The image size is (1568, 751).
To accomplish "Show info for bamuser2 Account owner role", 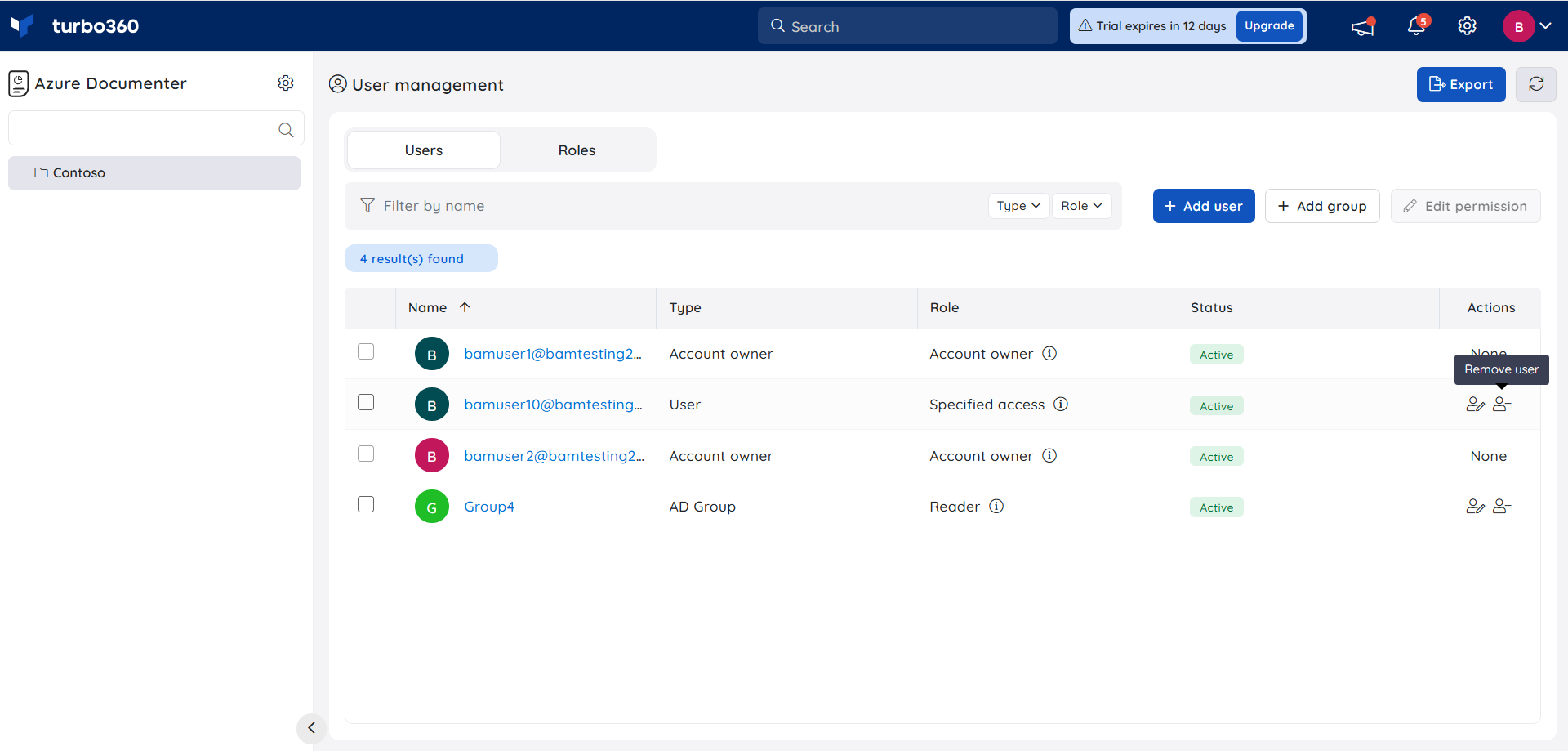I will (x=1049, y=455).
